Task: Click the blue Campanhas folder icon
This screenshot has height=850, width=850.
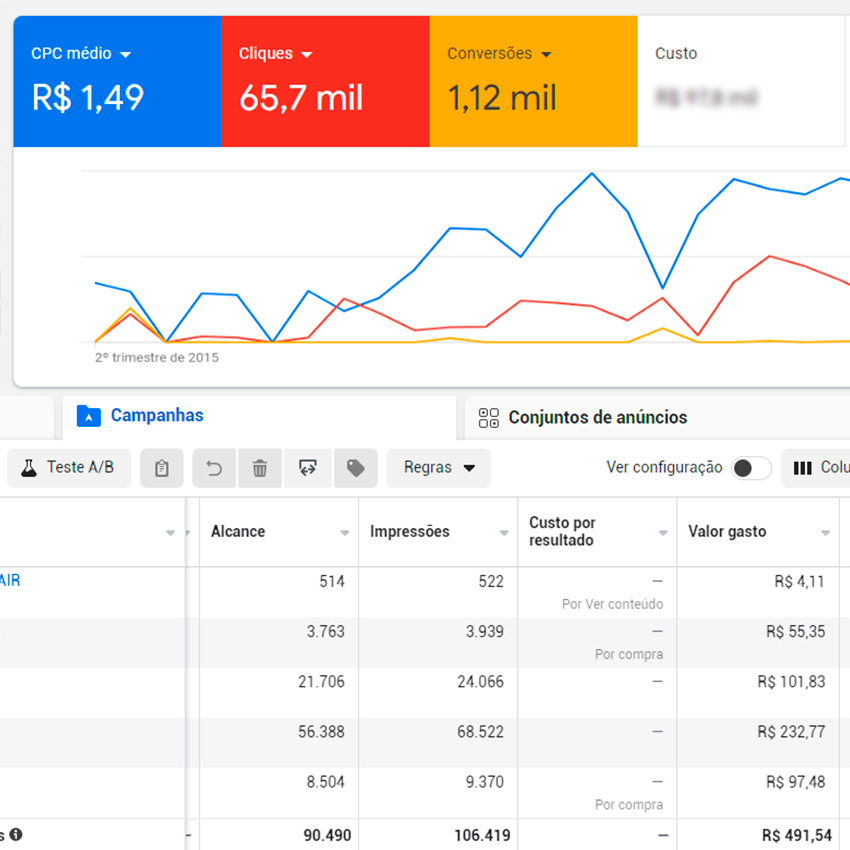Action: [x=89, y=416]
